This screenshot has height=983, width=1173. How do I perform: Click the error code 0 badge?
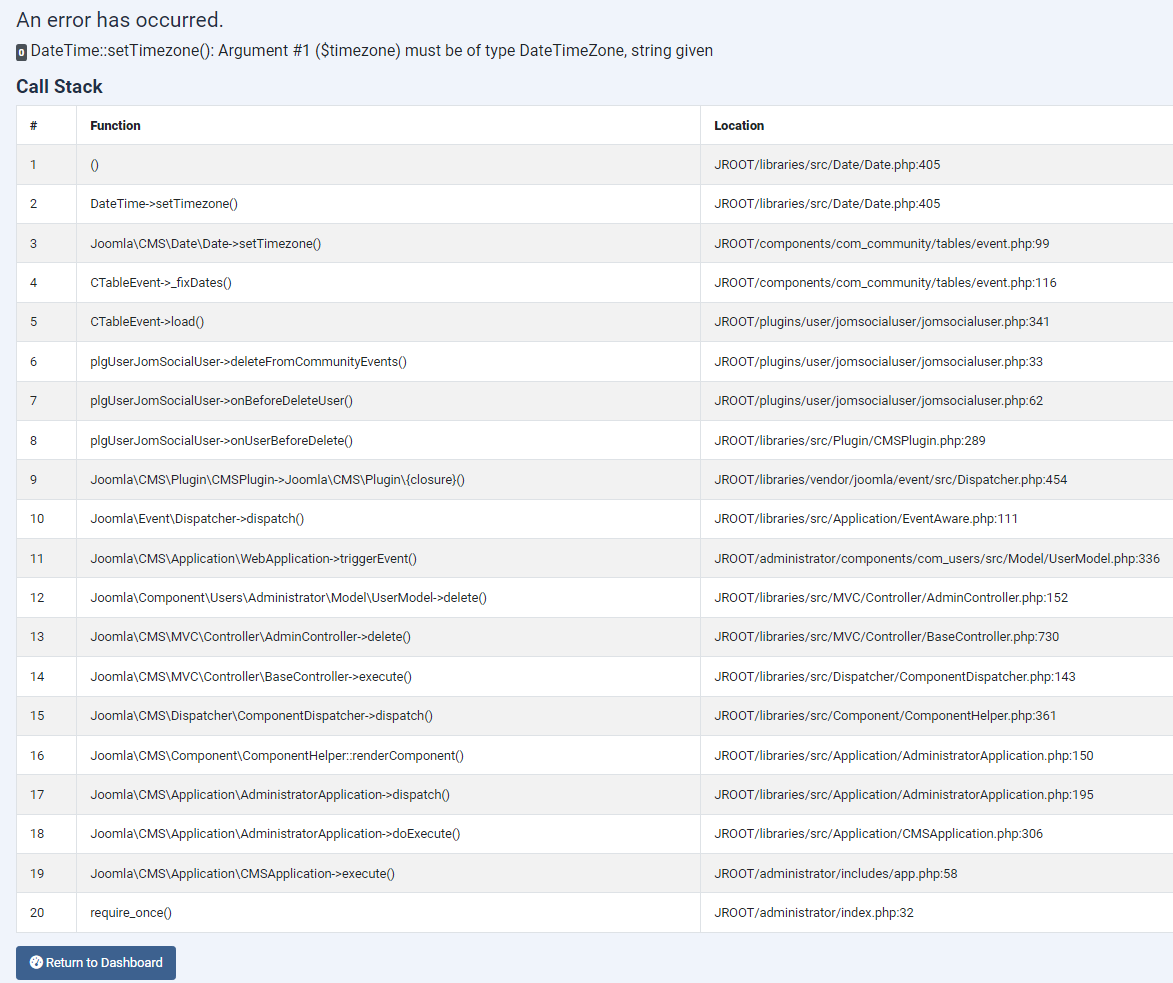[22, 52]
